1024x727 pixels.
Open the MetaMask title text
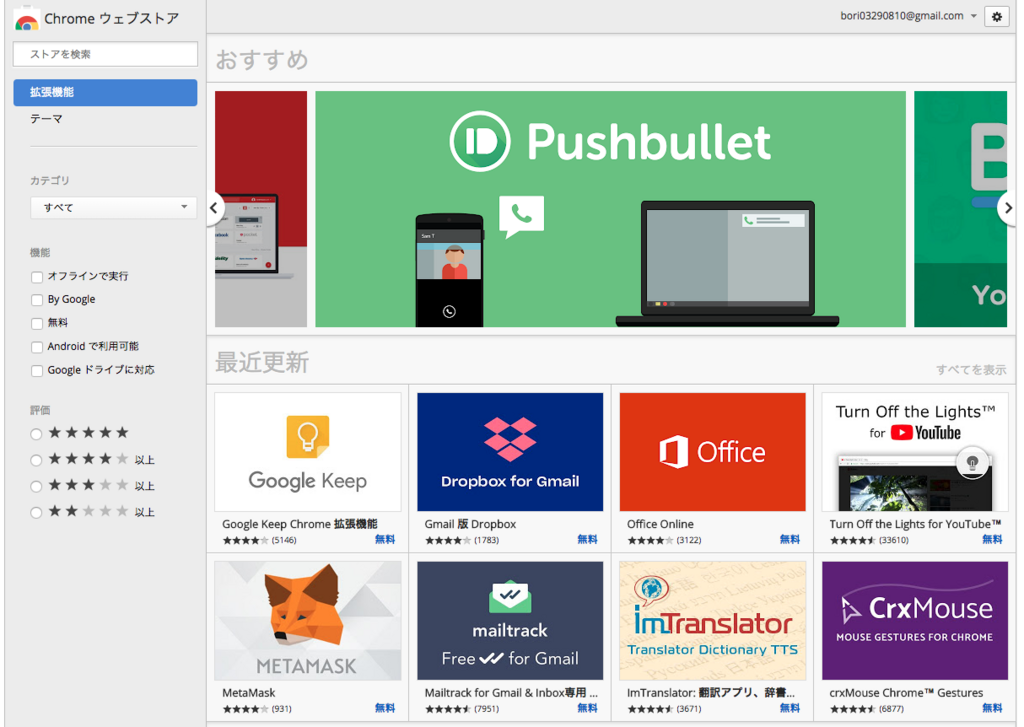pyautogui.click(x=249, y=692)
